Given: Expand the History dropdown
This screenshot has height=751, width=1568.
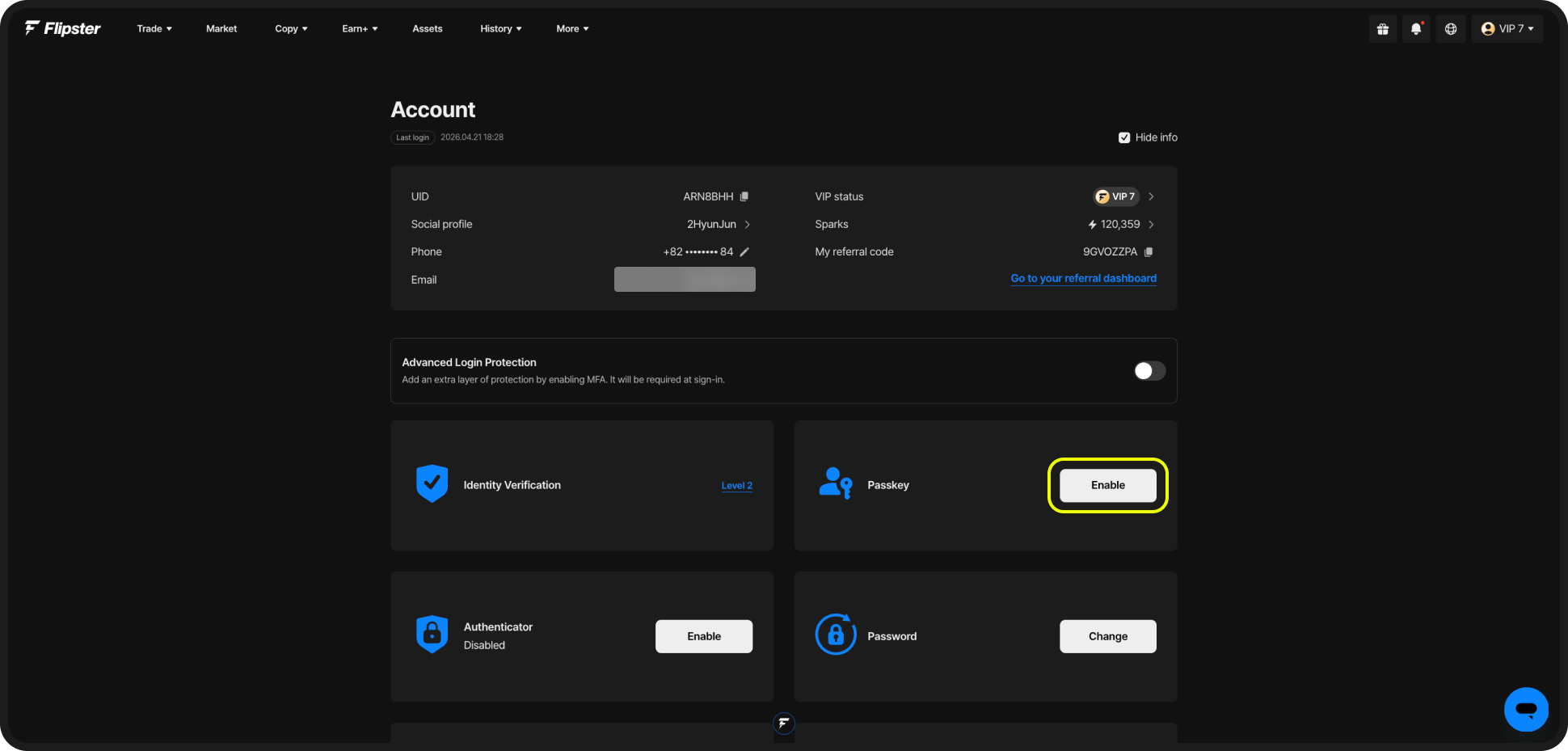Looking at the screenshot, I should (x=501, y=28).
